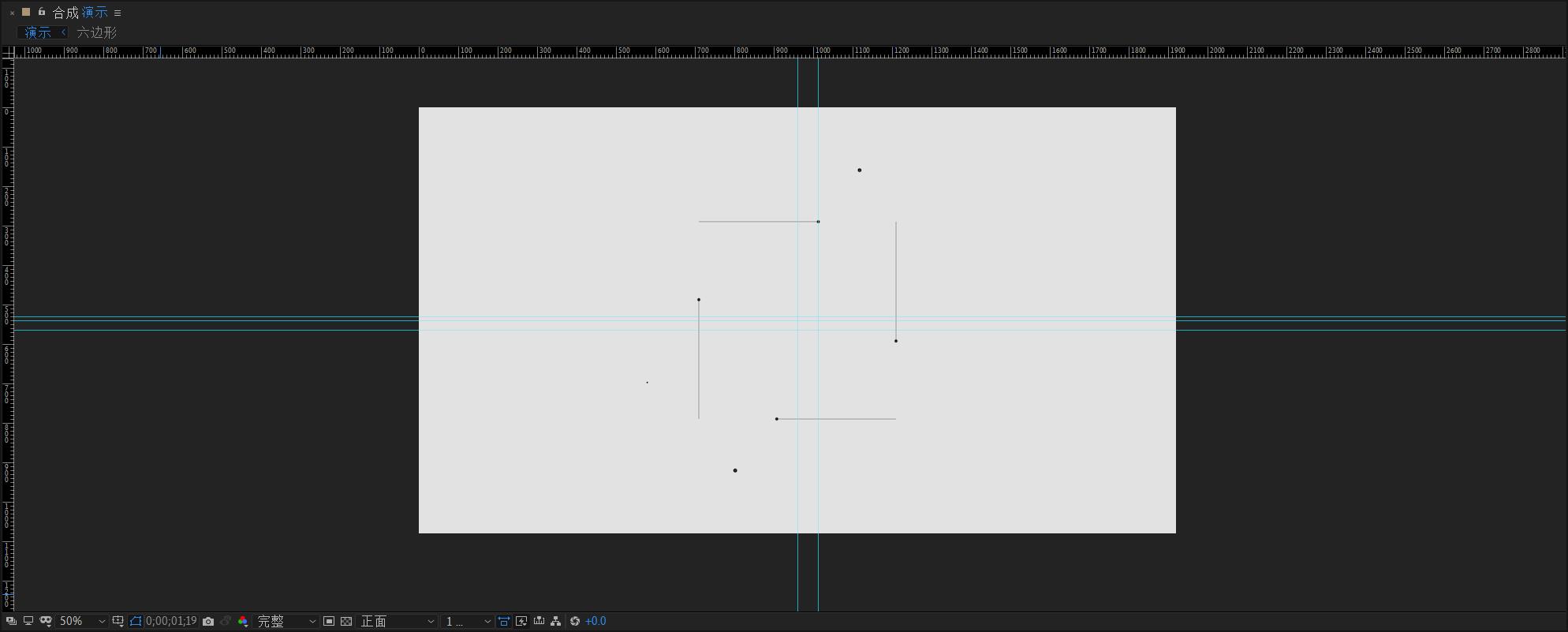Viewport: 1568px width, 632px height.
Task: Toggle pixel aspect ratio correction
Action: [x=504, y=622]
